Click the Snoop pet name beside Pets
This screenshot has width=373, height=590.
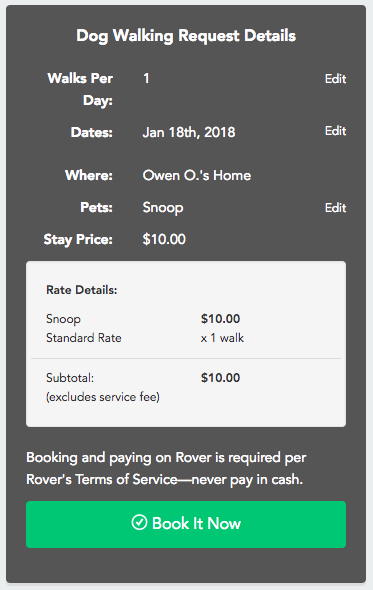click(x=163, y=208)
